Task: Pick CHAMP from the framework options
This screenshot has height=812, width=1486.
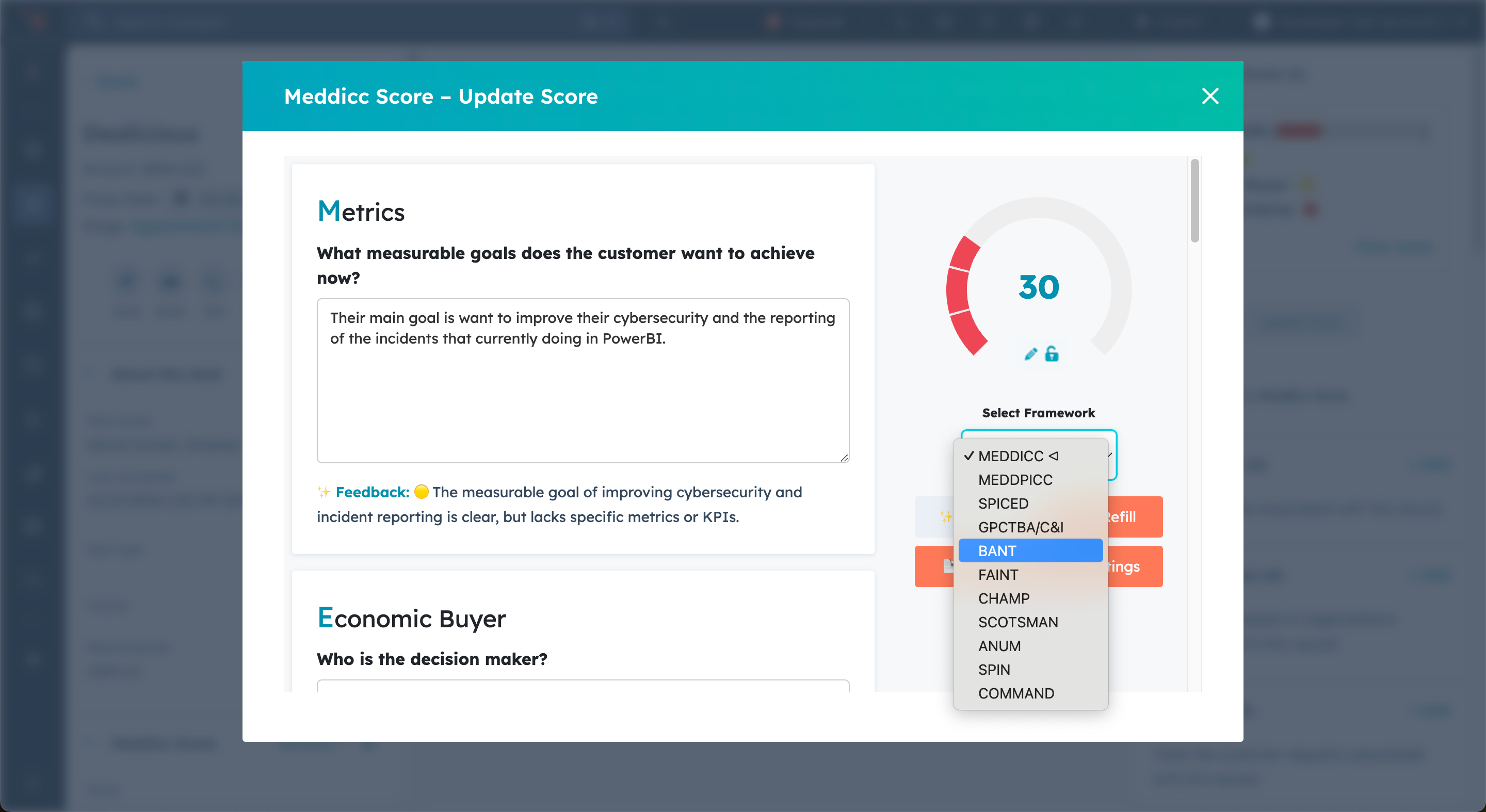Action: click(x=1004, y=598)
